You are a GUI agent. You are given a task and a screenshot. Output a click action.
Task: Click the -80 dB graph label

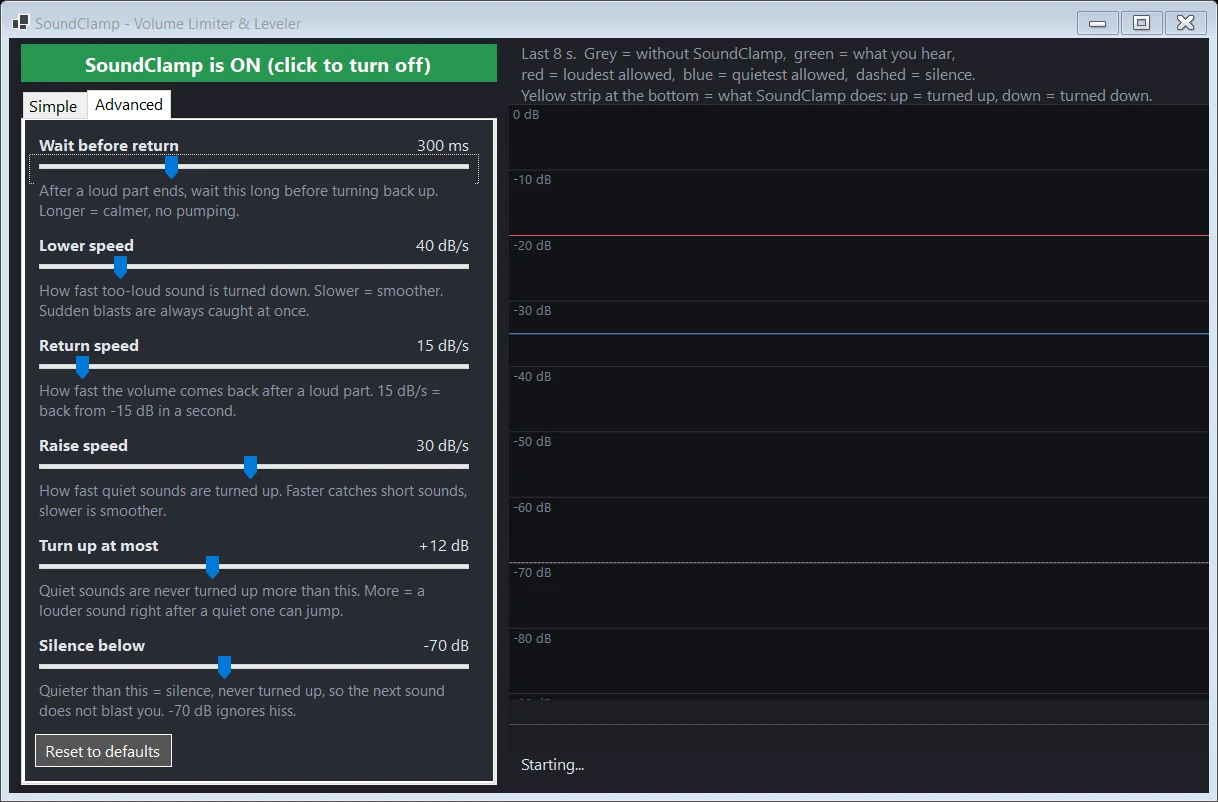532,639
